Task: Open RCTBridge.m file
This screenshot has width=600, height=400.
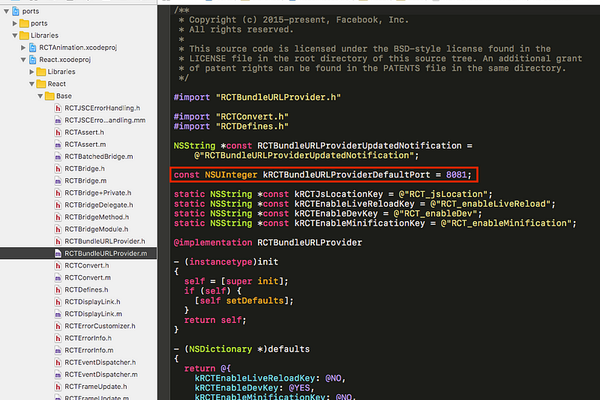Action: click(86, 181)
